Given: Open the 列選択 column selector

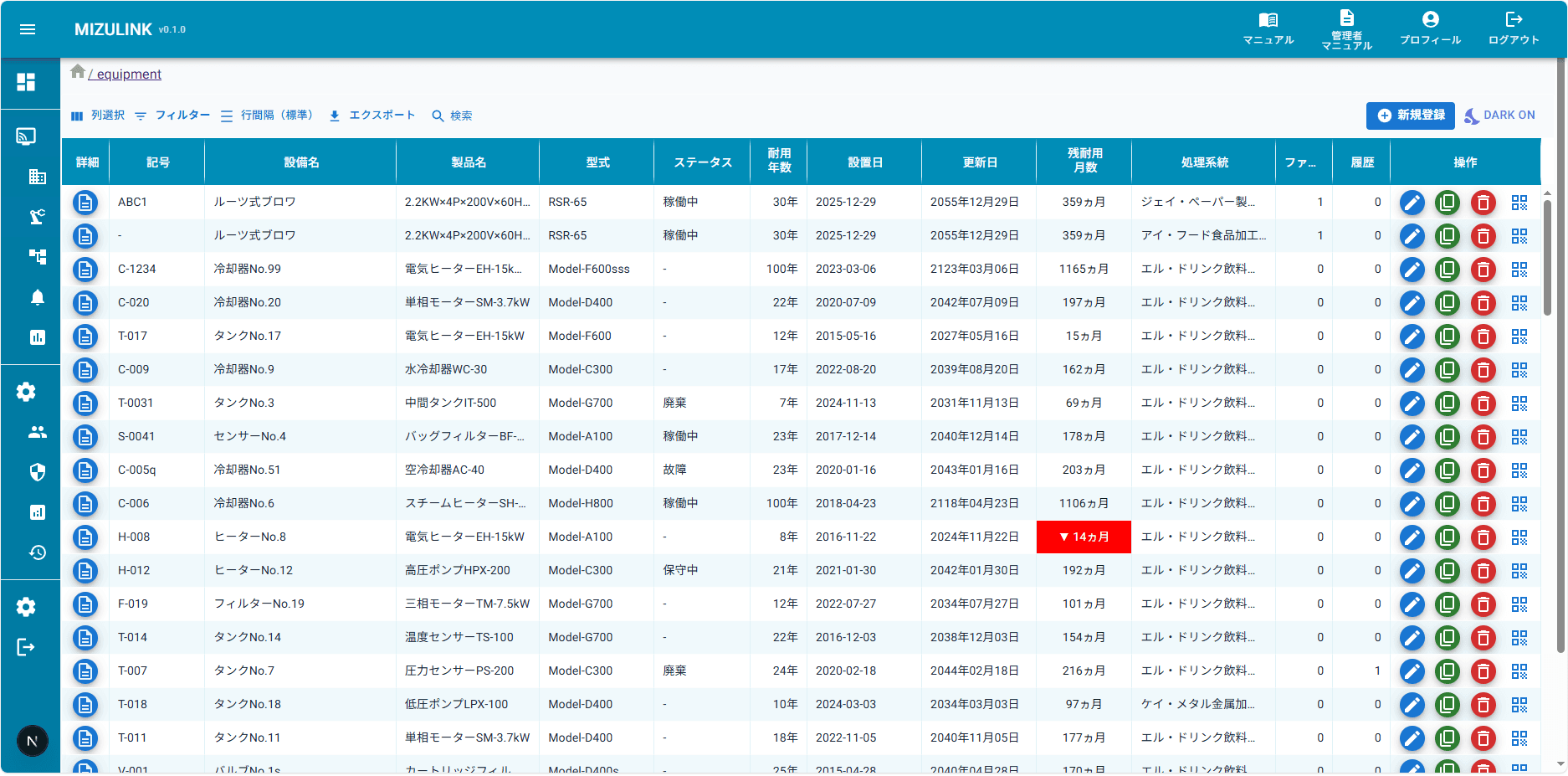Looking at the screenshot, I should tap(98, 116).
